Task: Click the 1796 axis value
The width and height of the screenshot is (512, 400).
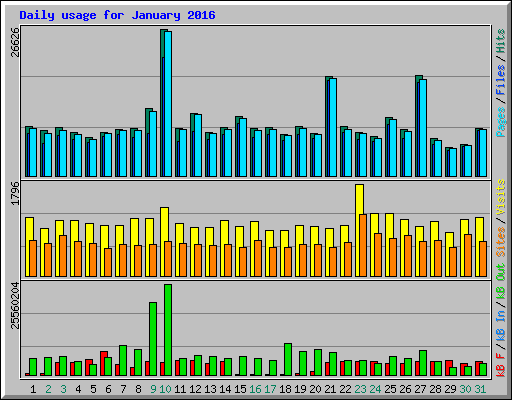Action: (15, 193)
